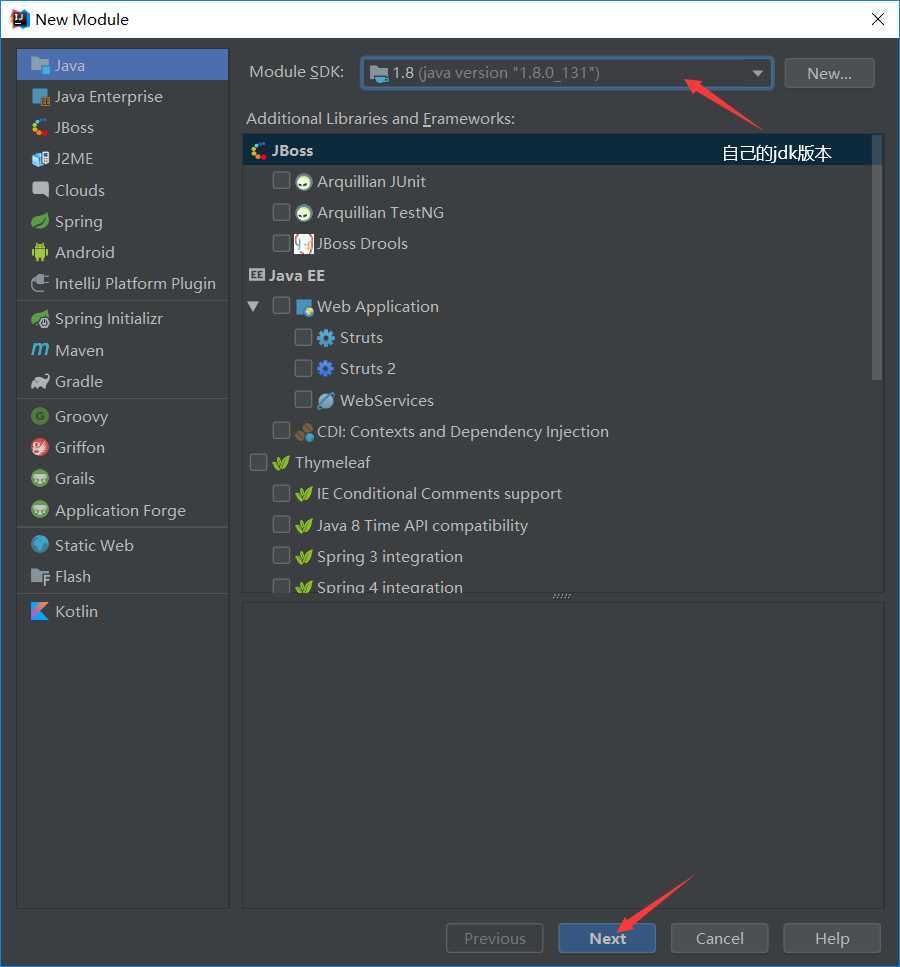The image size is (900, 967).
Task: Check the Struts 2 checkbox
Action: pyautogui.click(x=303, y=368)
